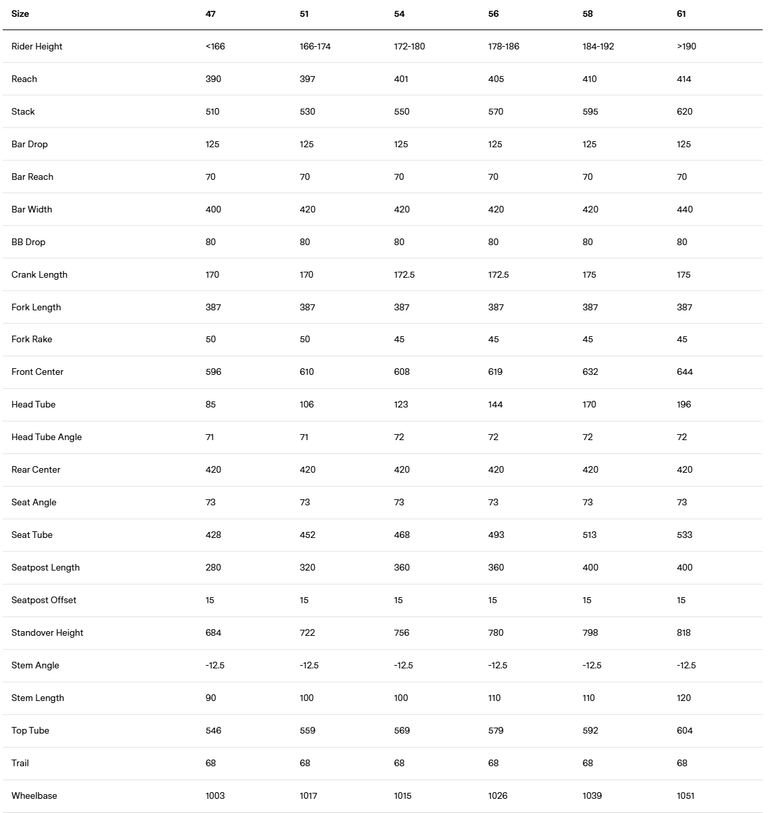770x813 pixels.
Task: Click the Wheelbase value 1003
Action: pos(215,796)
